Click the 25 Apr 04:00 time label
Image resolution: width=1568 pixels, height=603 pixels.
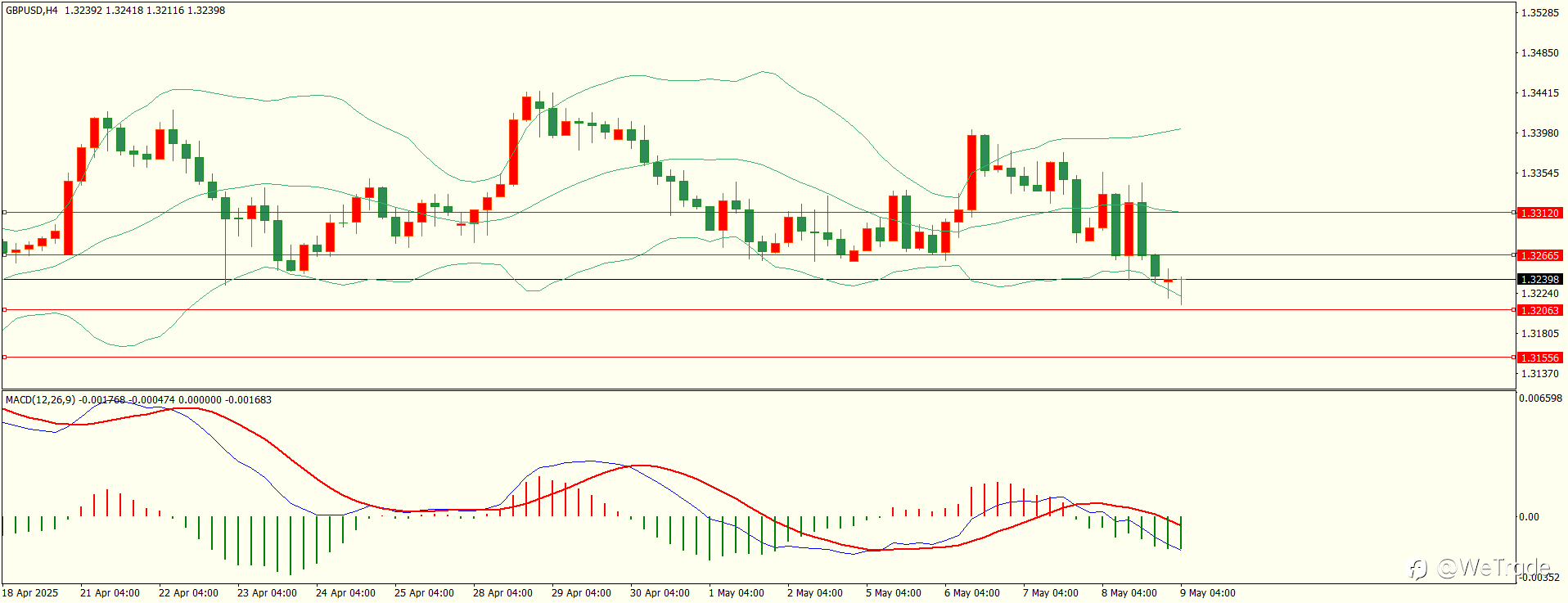(x=424, y=592)
